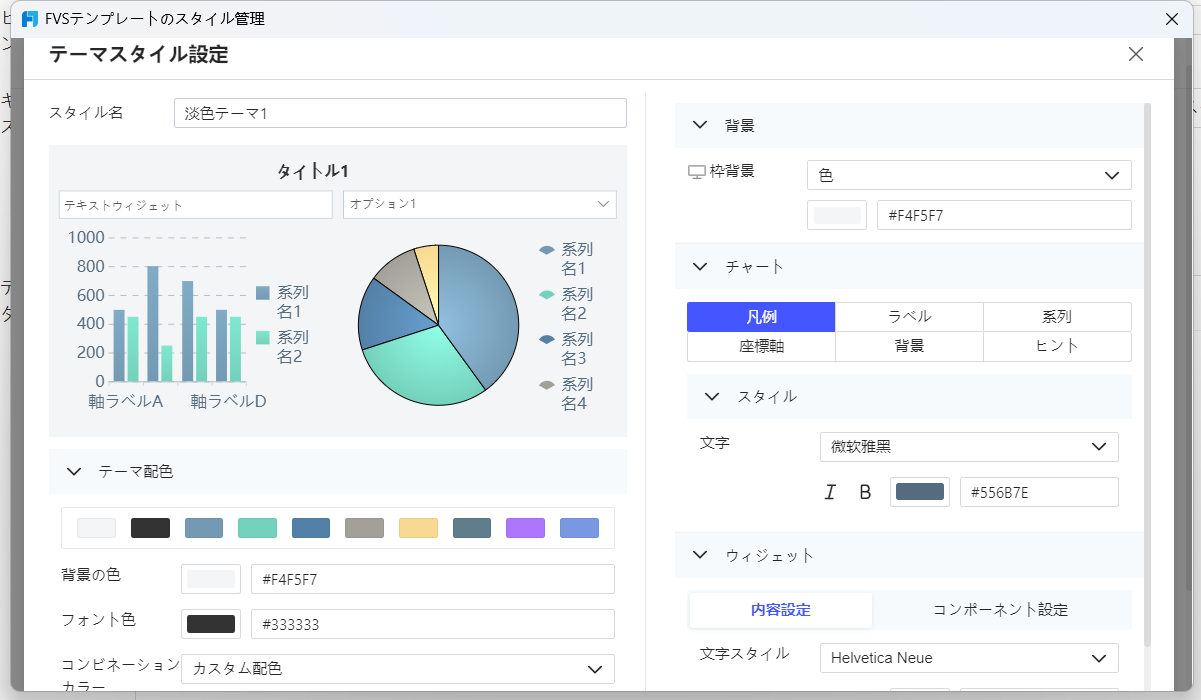Select the 背景 chart tab
This screenshot has width=1201, height=700.
pyautogui.click(x=909, y=346)
